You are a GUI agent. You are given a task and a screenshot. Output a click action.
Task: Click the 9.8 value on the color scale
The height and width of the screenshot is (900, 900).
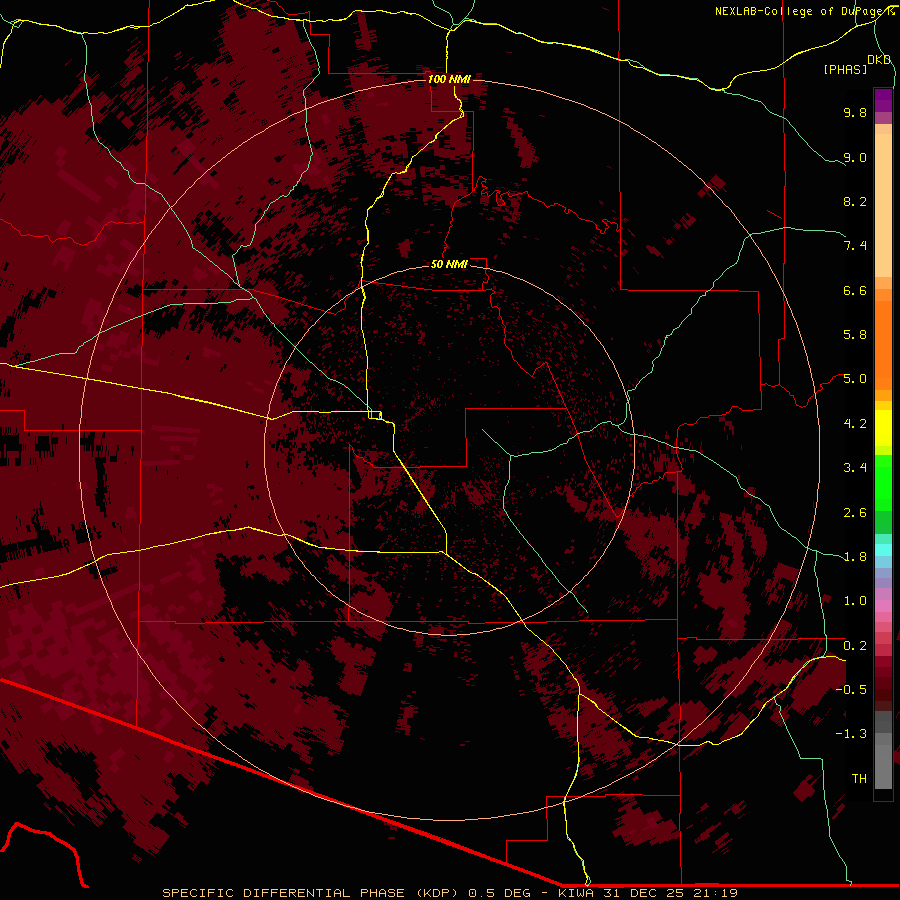[x=855, y=112]
